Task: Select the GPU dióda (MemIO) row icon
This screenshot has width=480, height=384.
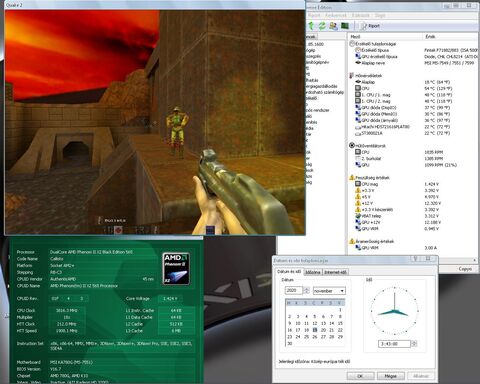Action: pos(358,114)
